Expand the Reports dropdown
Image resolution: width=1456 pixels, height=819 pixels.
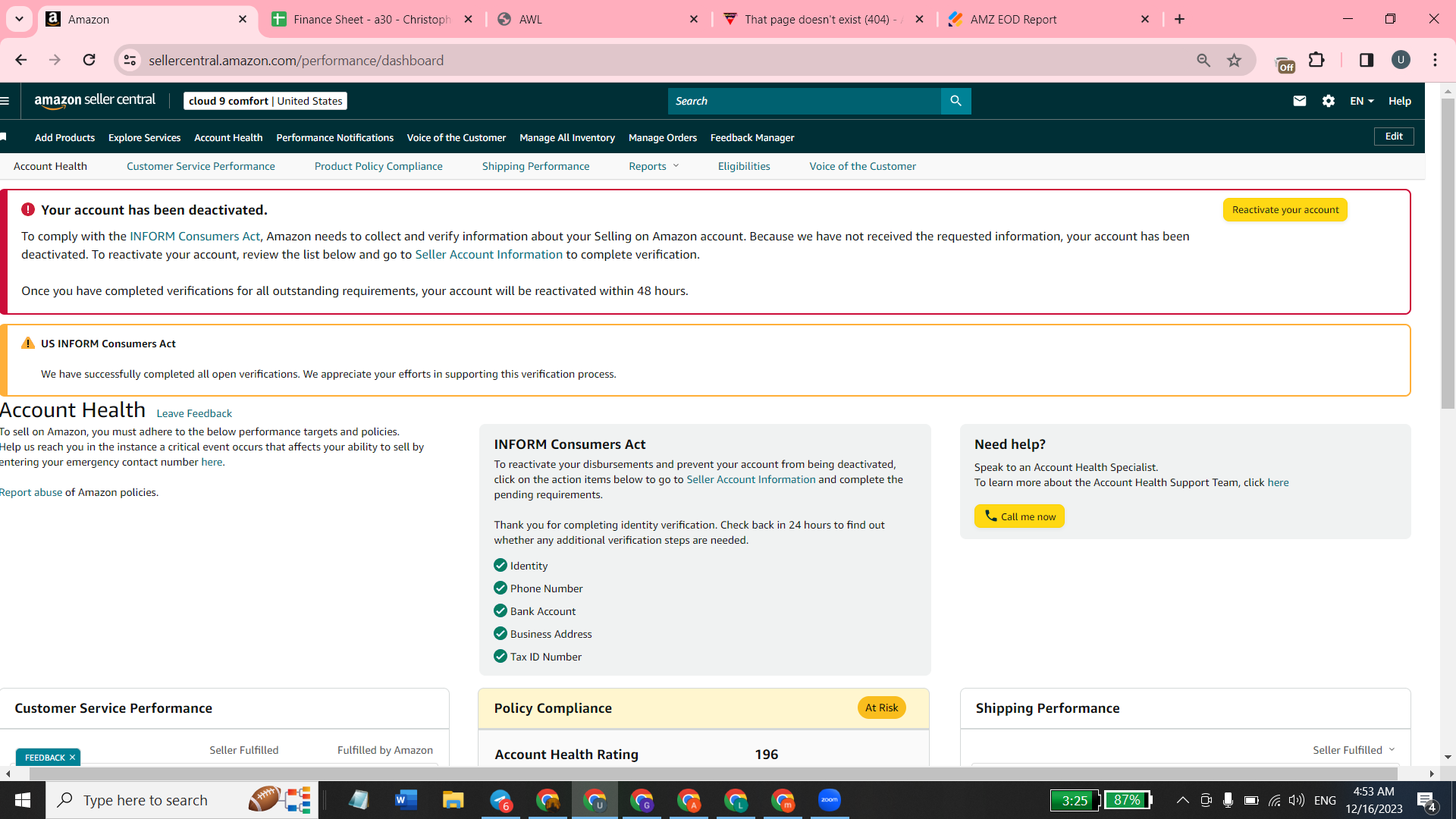[x=654, y=166]
